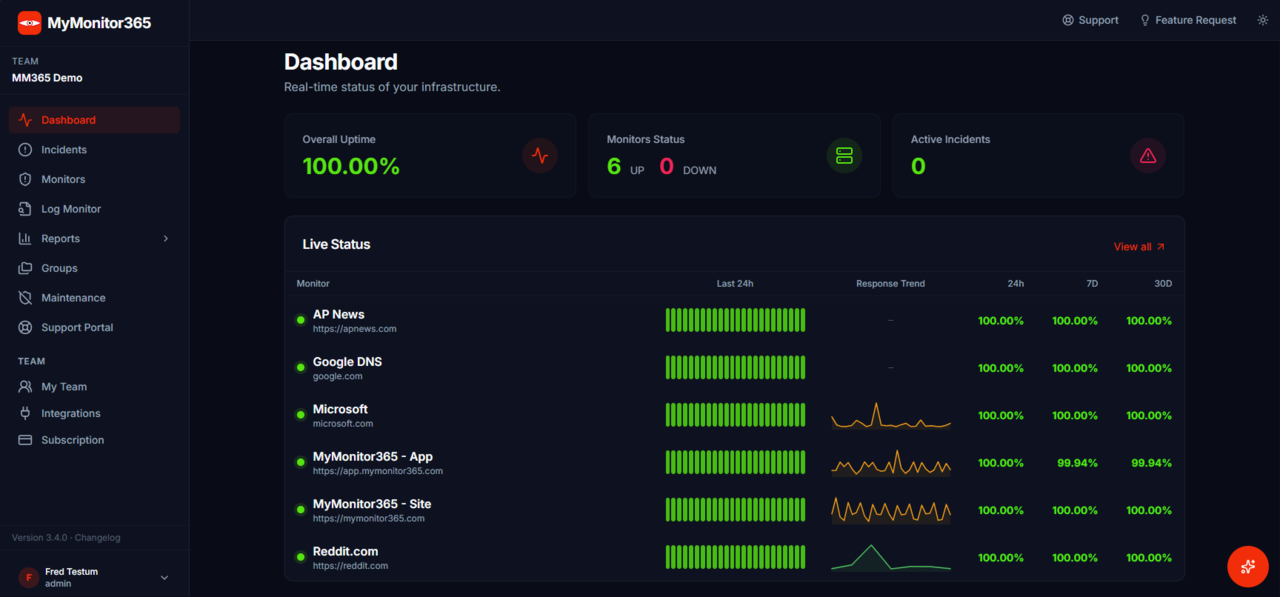
Task: Click the Subscription credit card icon
Action: pyautogui.click(x=25, y=440)
